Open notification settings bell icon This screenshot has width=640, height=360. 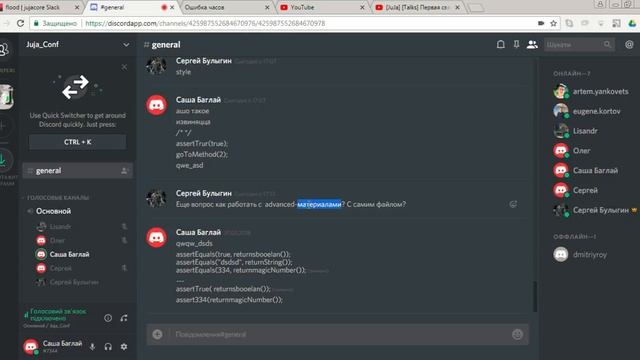click(500, 44)
